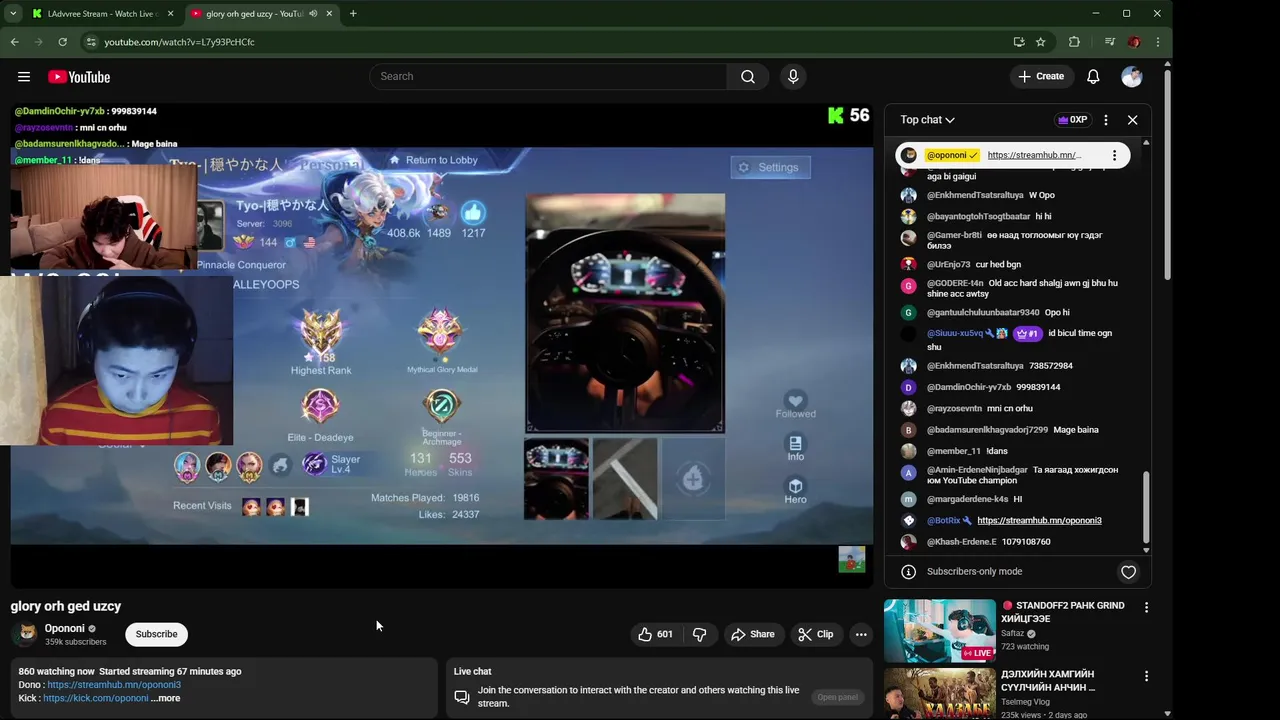This screenshot has height=720, width=1280.
Task: Send a heart reaction in chat
Action: click(1128, 572)
